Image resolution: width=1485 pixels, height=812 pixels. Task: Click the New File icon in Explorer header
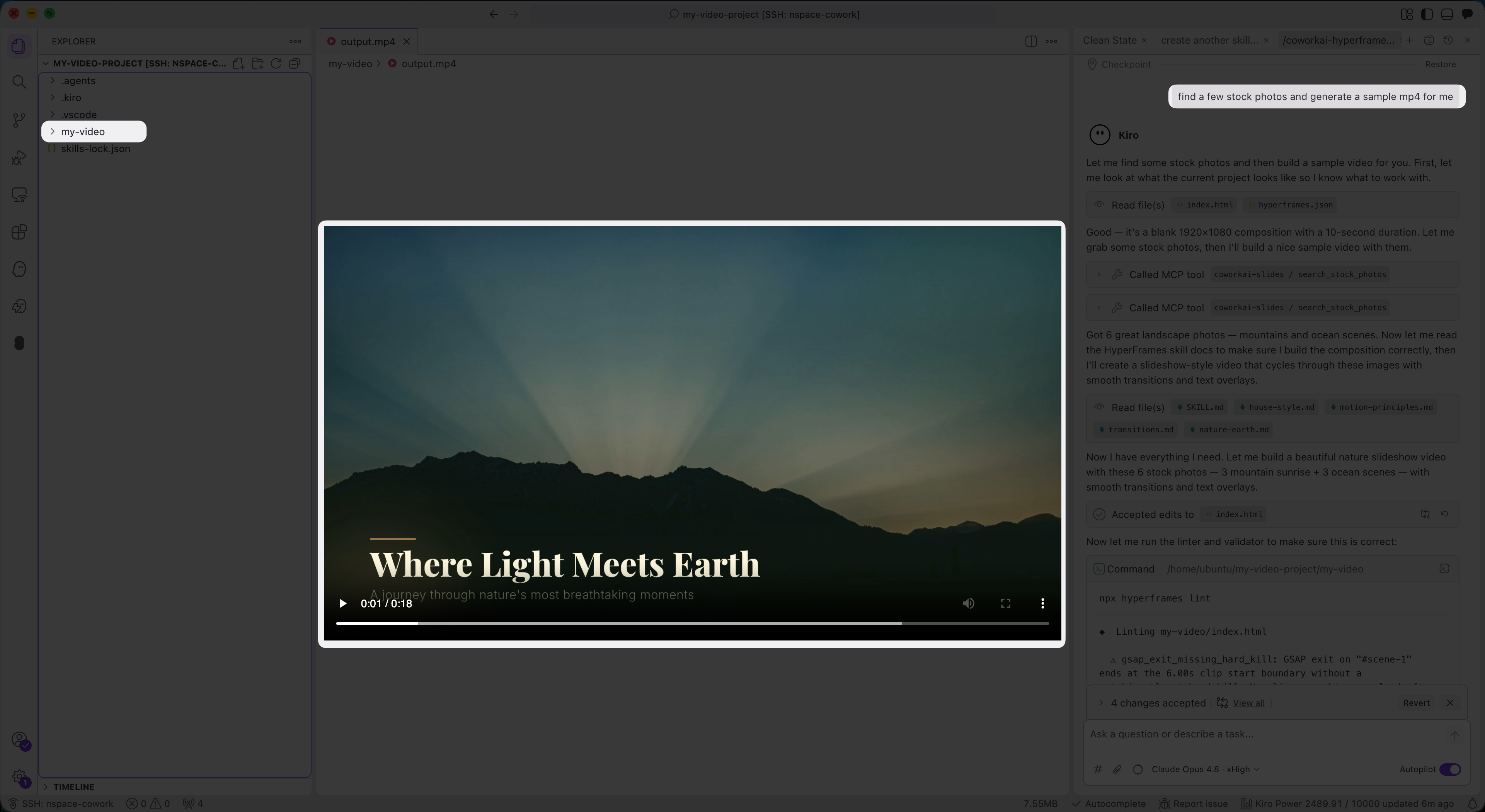coord(238,63)
